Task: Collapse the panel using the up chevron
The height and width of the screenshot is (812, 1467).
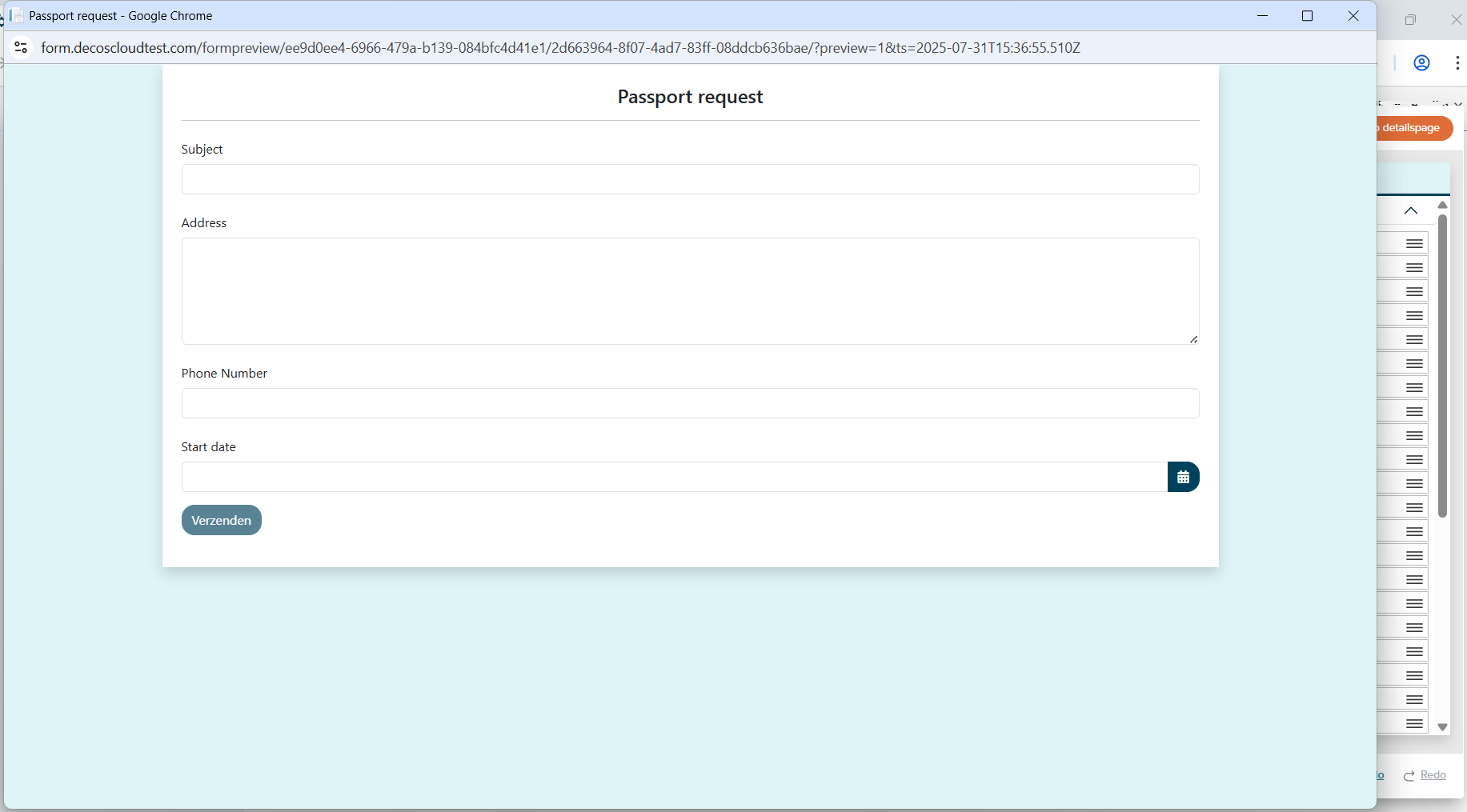Action: coord(1411,210)
